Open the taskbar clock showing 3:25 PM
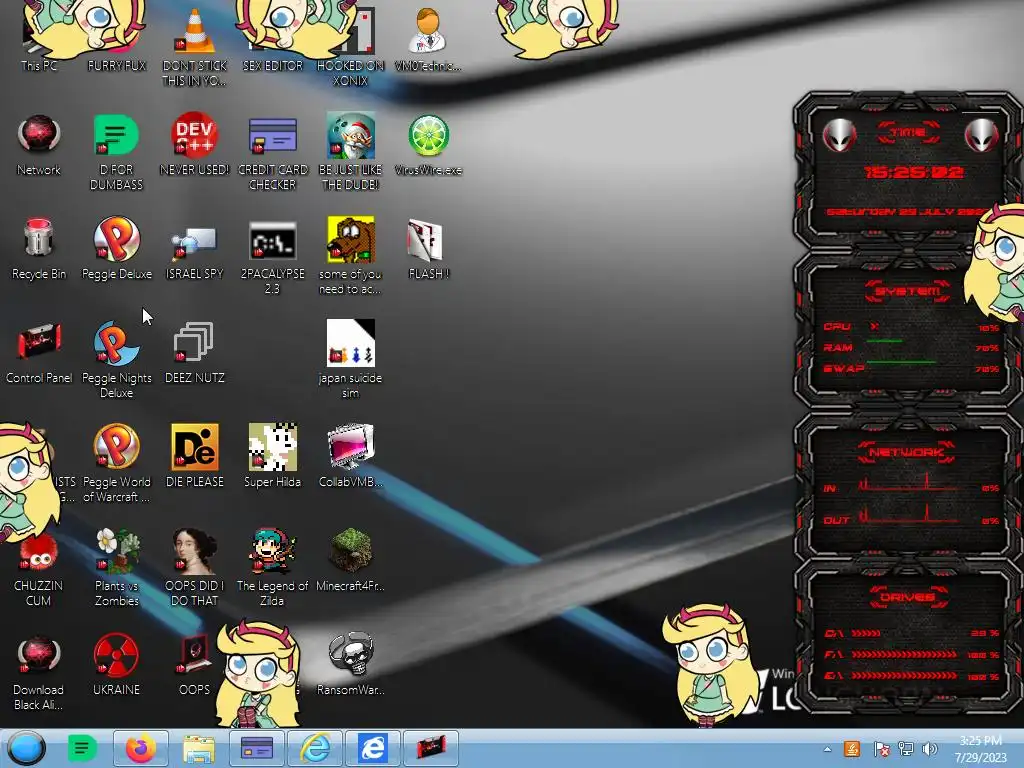The height and width of the screenshot is (768, 1024). (x=981, y=749)
